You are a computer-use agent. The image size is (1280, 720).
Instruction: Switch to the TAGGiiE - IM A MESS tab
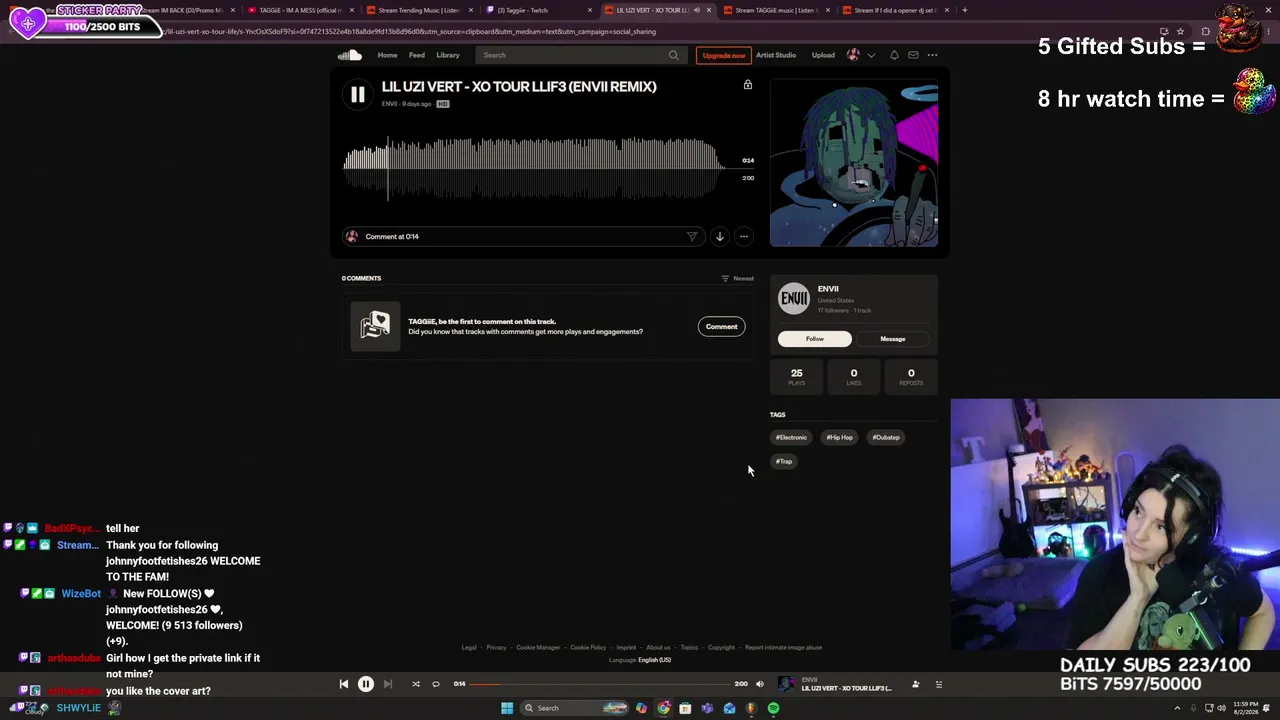(301, 10)
